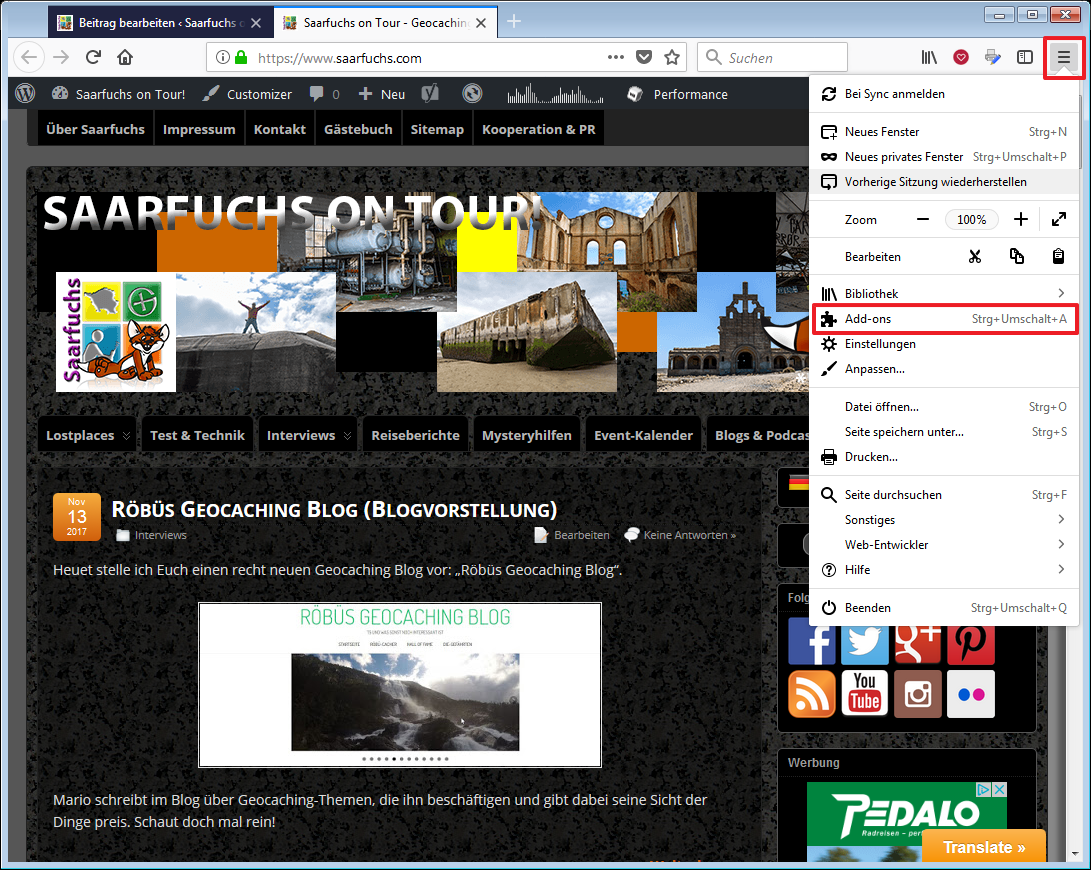Expand the Web-Entwickler submenu
The height and width of the screenshot is (870, 1091).
point(943,545)
